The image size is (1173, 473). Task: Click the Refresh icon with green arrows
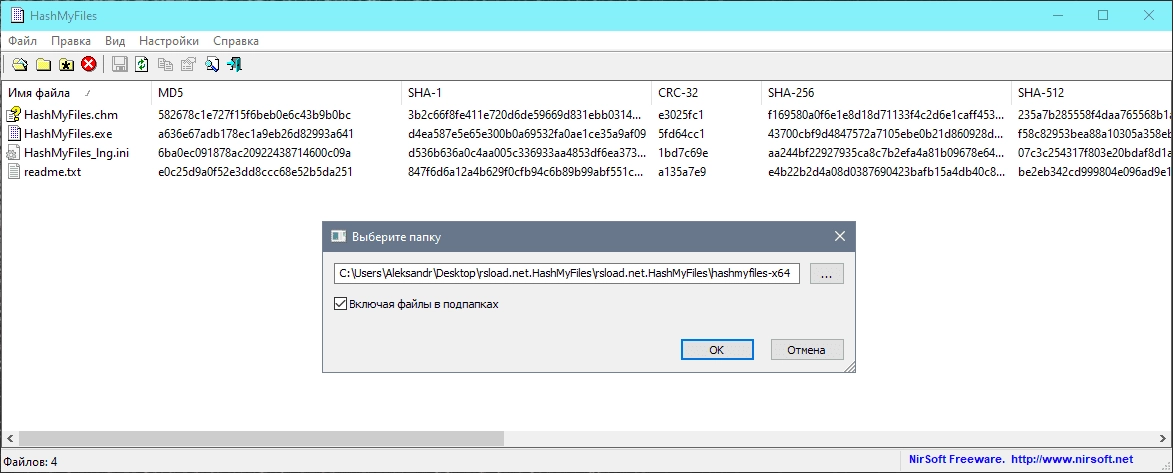(x=141, y=64)
